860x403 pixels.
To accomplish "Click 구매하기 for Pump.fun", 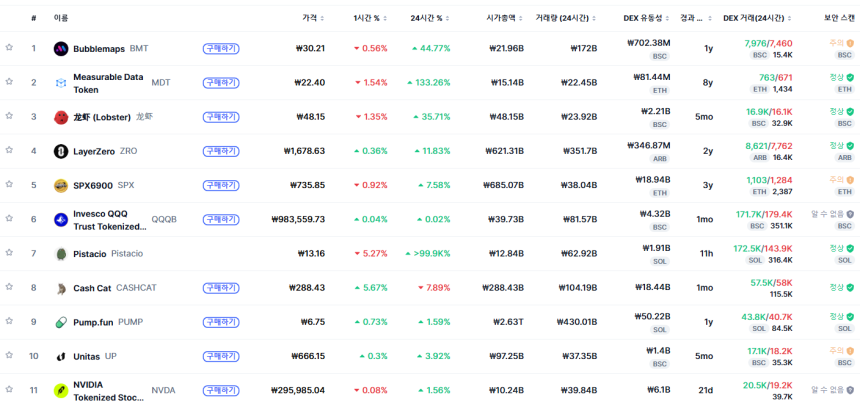I will click(221, 322).
